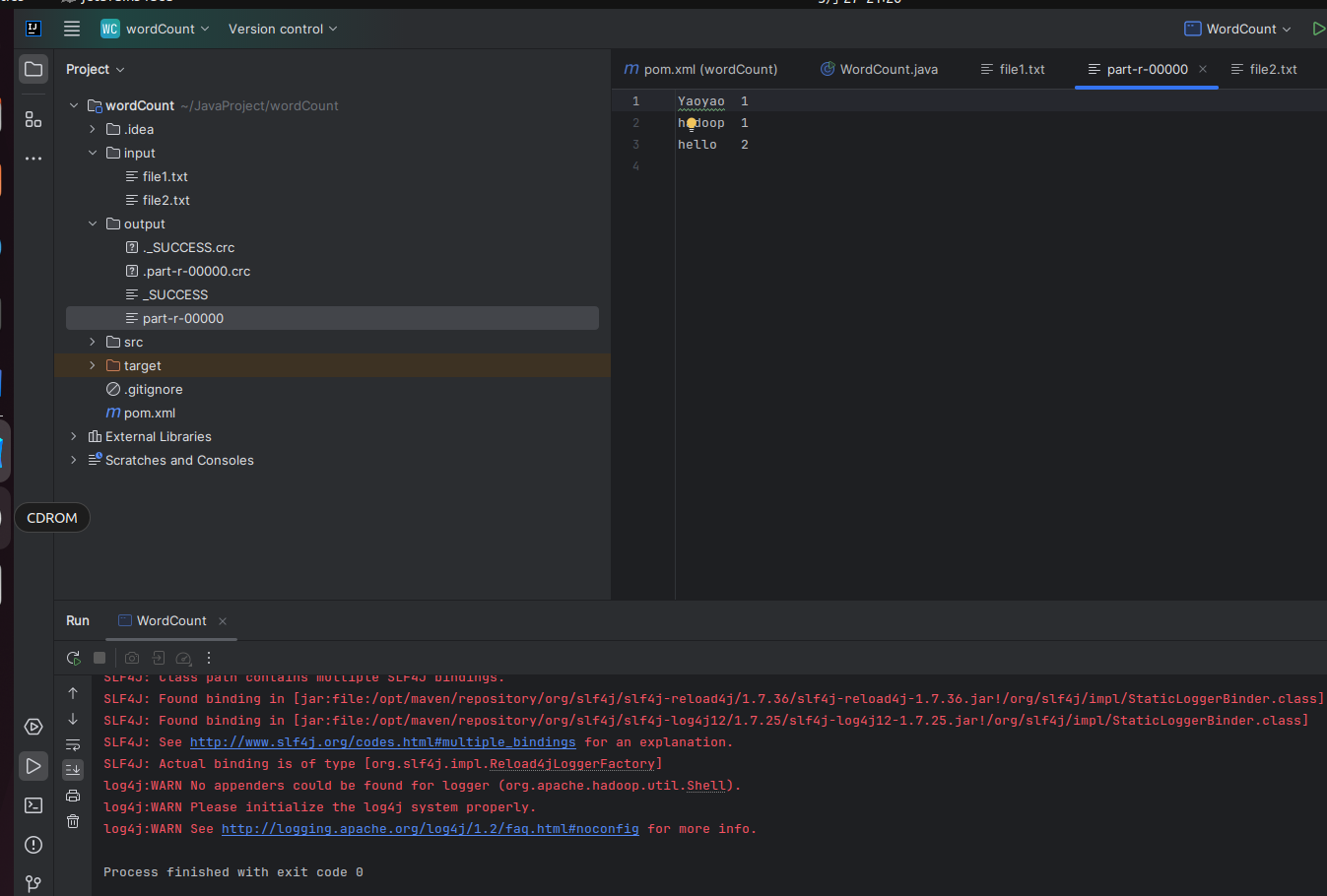Clear all console output with trash icon
The height and width of the screenshot is (896, 1327).
point(73,821)
